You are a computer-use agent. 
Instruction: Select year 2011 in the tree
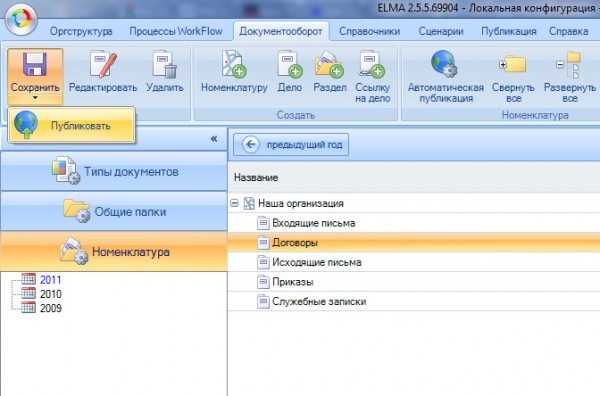[51, 280]
